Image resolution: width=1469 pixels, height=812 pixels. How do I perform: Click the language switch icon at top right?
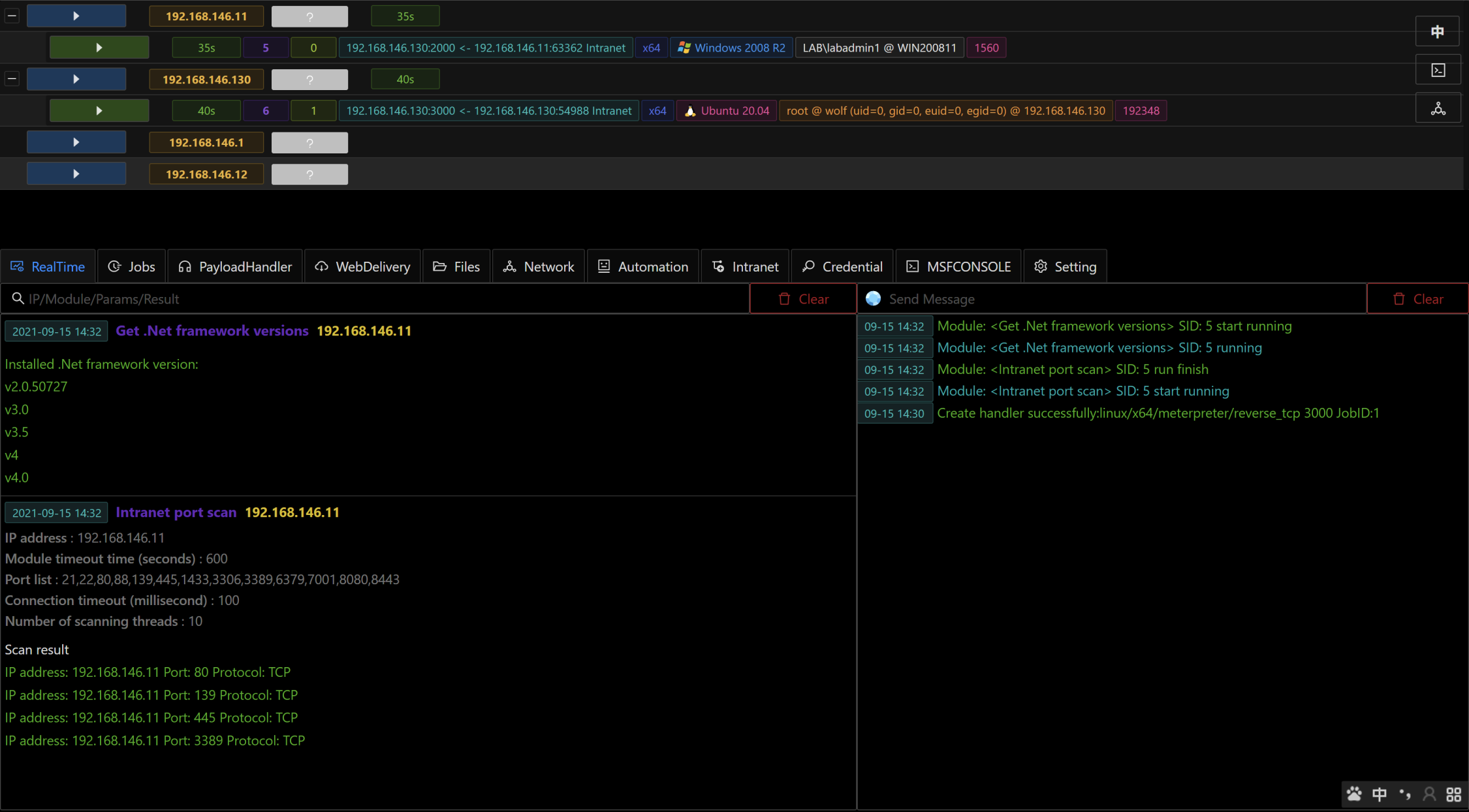pos(1437,32)
